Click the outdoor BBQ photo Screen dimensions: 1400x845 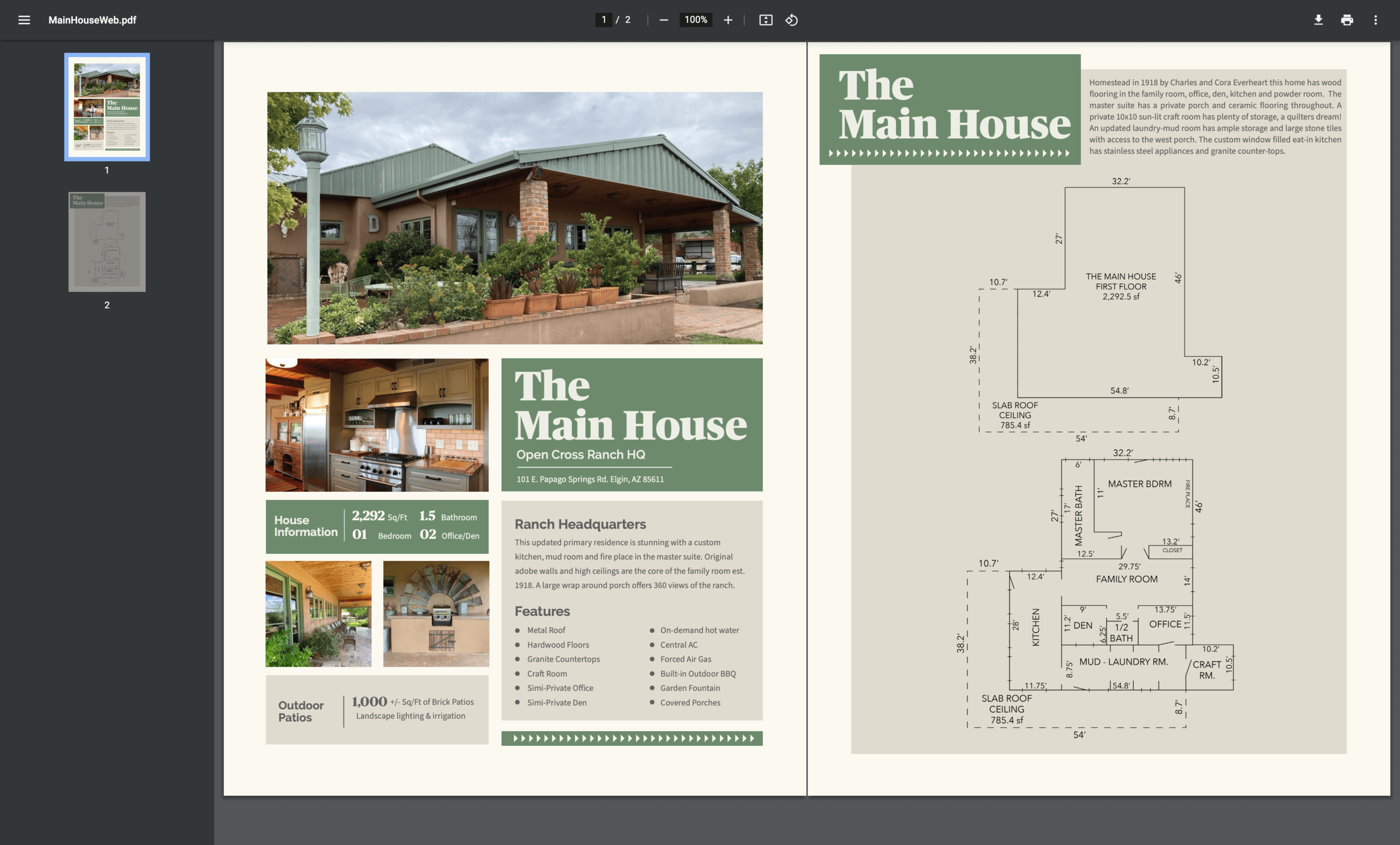tap(436, 614)
